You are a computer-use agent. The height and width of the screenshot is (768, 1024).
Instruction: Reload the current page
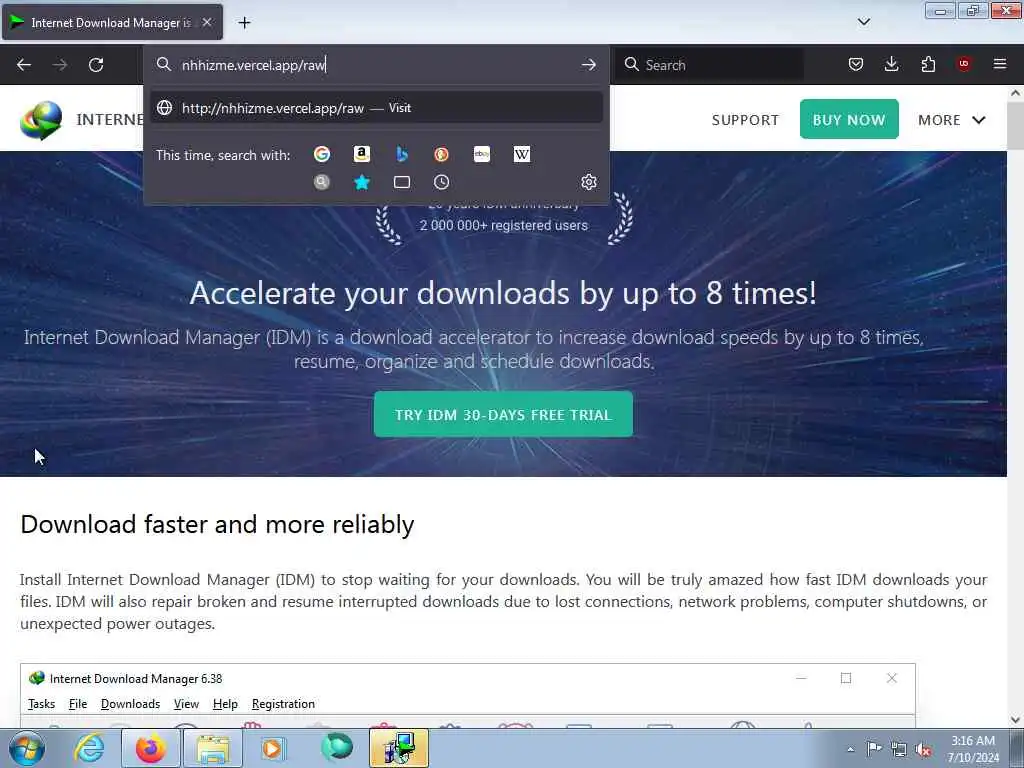96,65
